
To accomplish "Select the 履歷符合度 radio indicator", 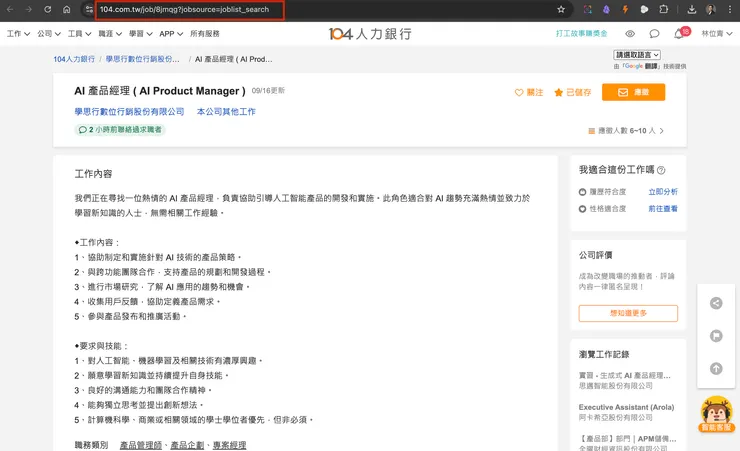I will click(x=582, y=192).
